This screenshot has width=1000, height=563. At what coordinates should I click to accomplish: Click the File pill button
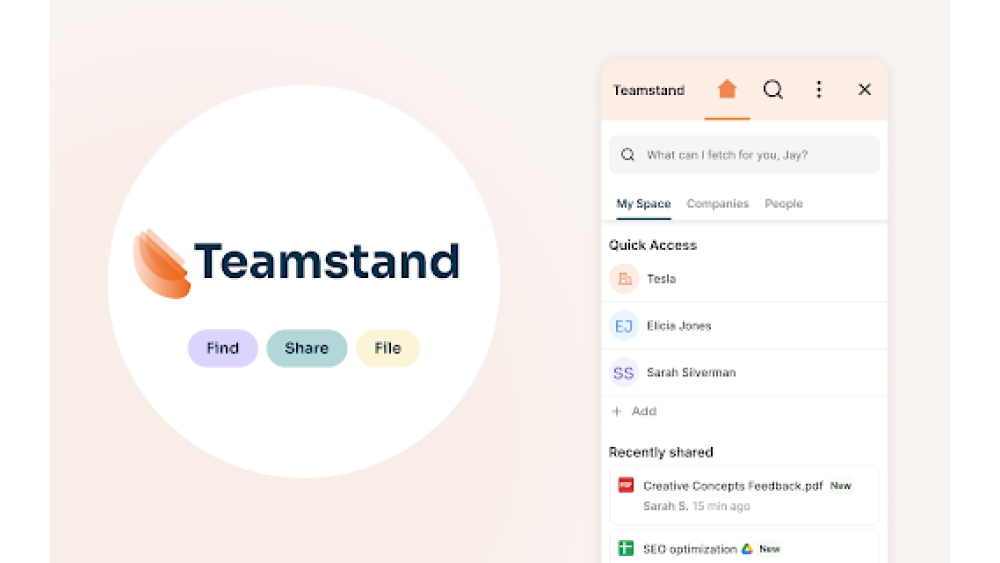(388, 348)
